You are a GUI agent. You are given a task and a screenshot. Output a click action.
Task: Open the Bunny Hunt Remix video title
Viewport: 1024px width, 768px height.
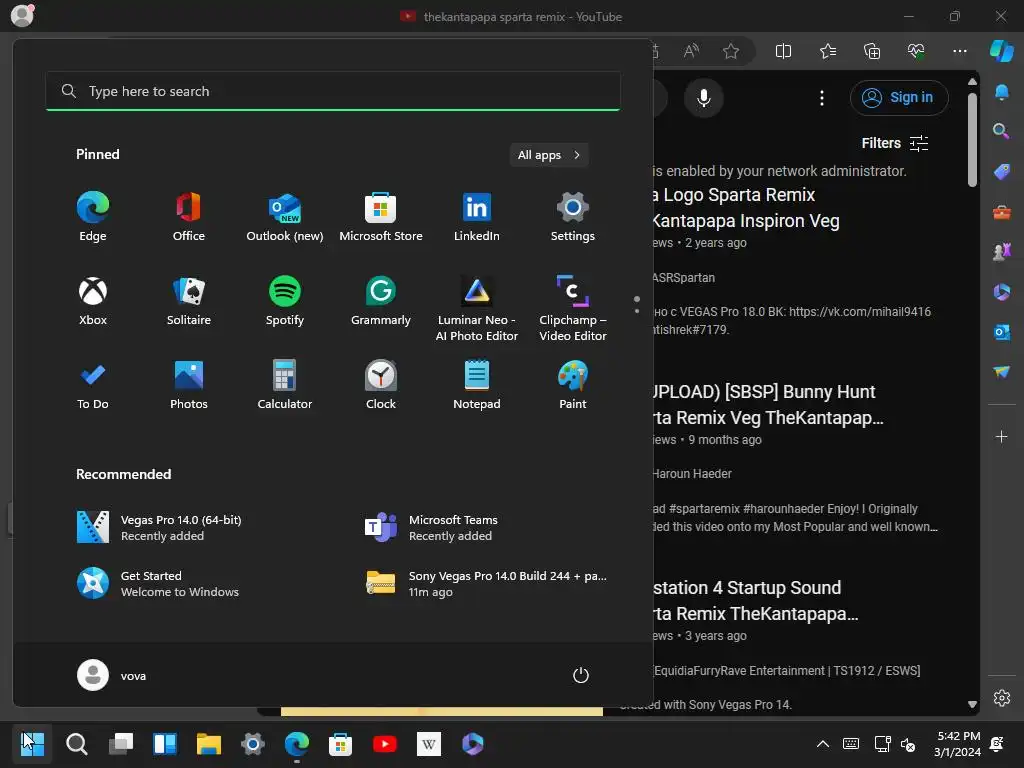(768, 404)
